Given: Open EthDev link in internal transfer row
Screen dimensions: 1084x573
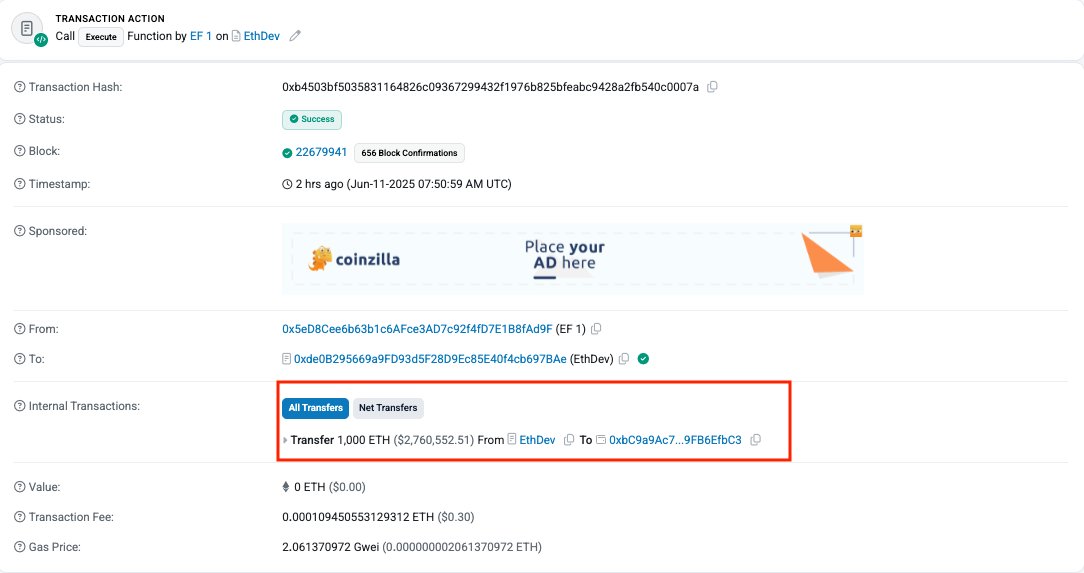Looking at the screenshot, I should point(537,440).
